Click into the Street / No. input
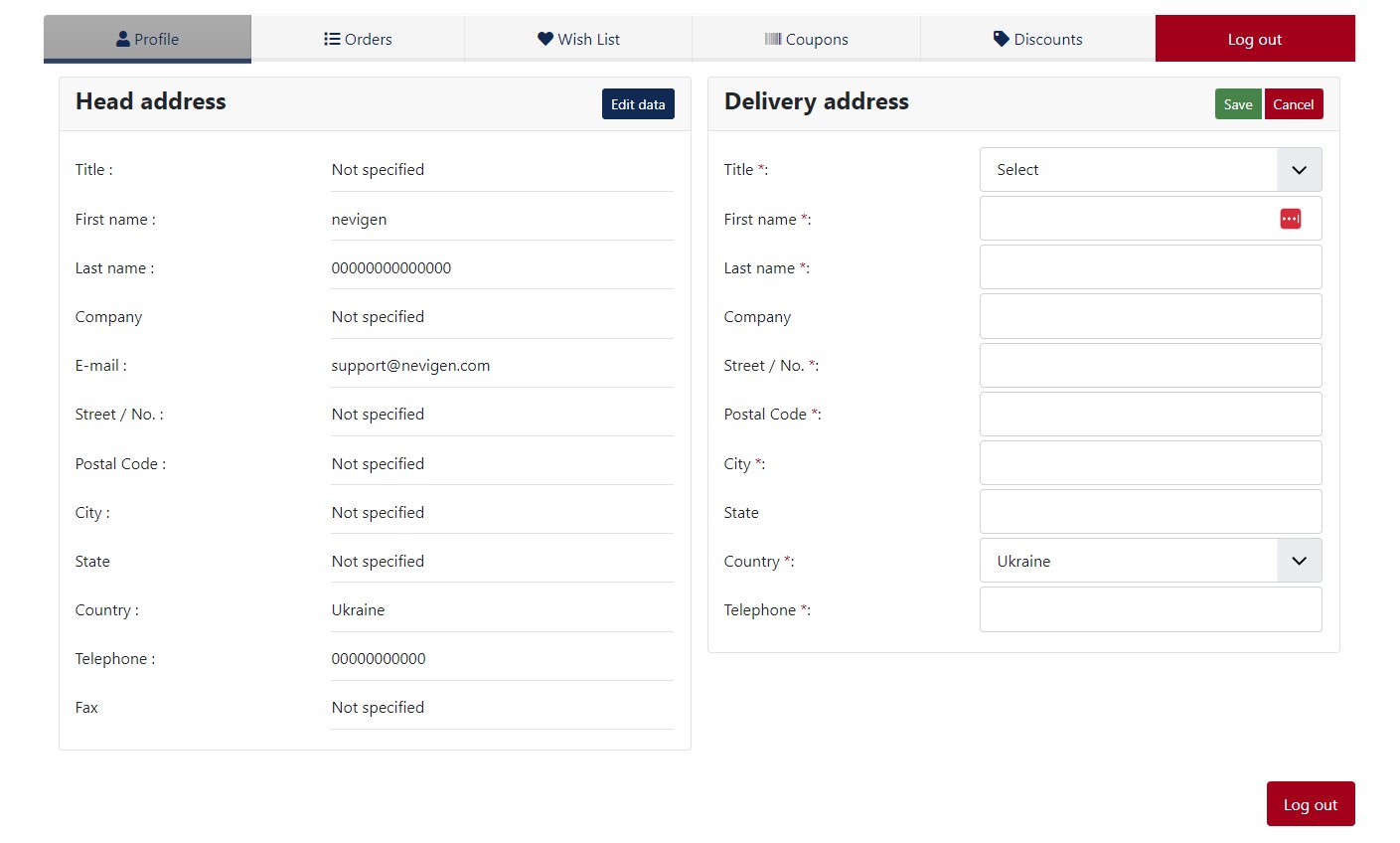1400x843 pixels. click(x=1150, y=365)
